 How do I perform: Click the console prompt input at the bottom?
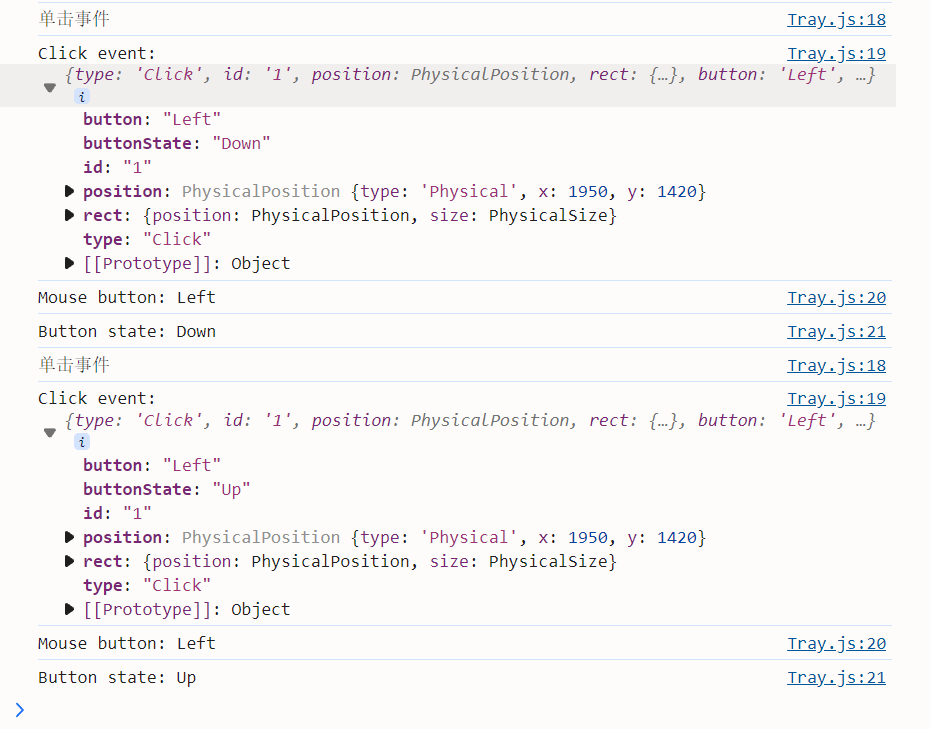(x=400, y=710)
